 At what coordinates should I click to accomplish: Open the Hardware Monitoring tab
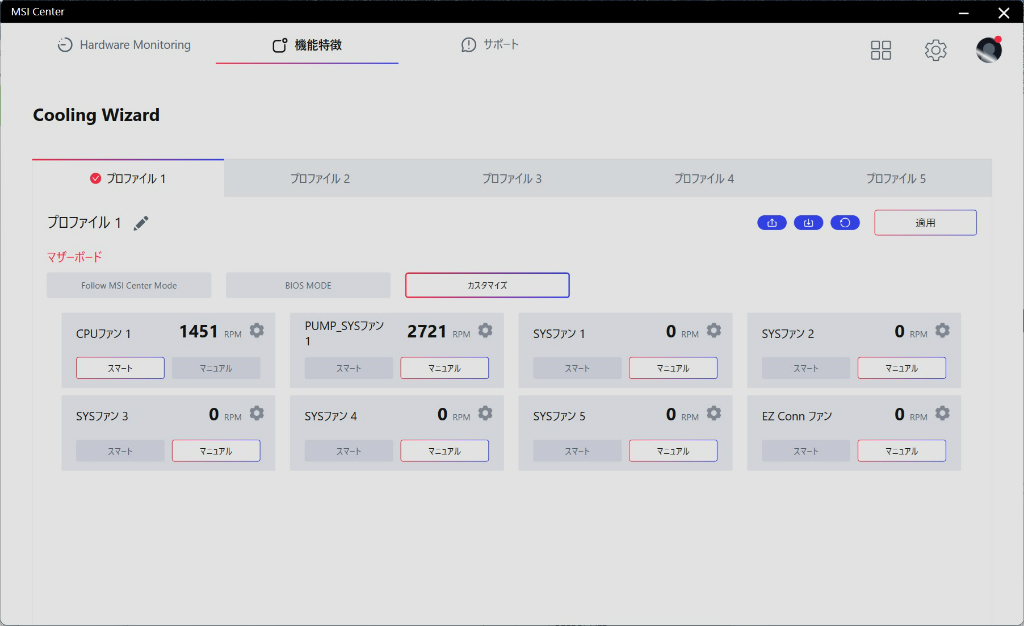pyautogui.click(x=124, y=45)
